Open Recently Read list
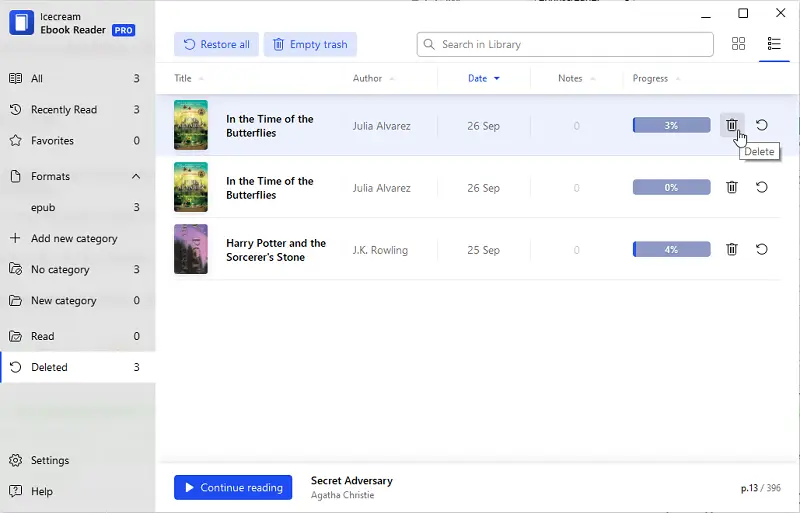Viewport: 800px width, 513px height. [78, 110]
